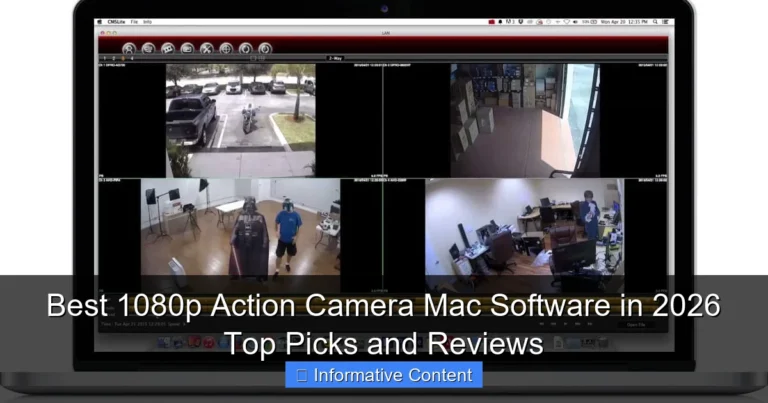Open the File menu

(134, 22)
